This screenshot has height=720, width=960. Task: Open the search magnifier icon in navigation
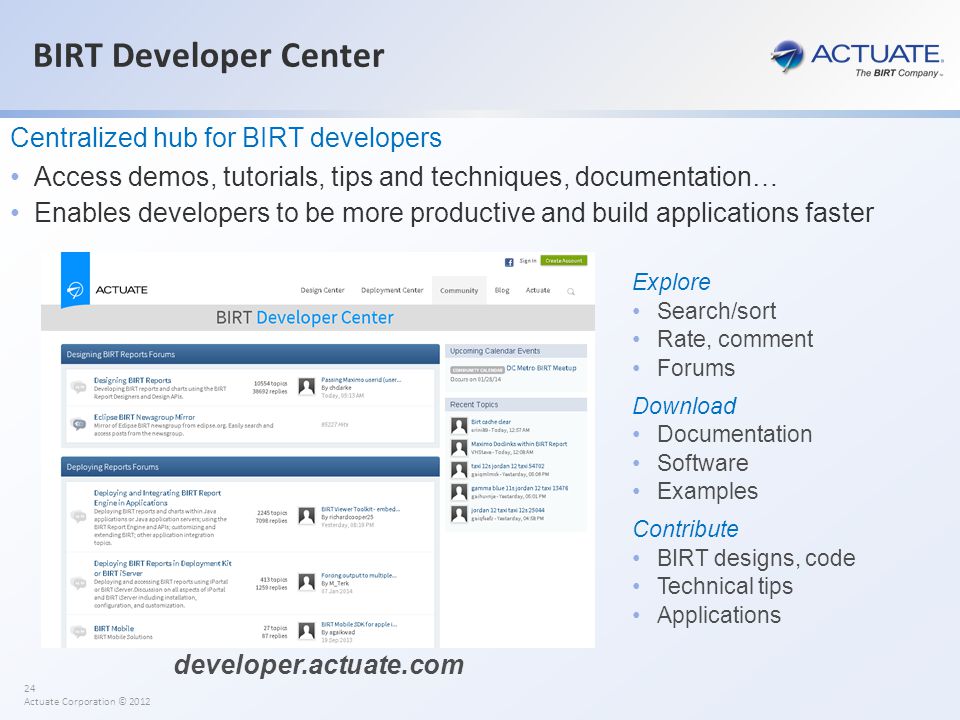(571, 291)
